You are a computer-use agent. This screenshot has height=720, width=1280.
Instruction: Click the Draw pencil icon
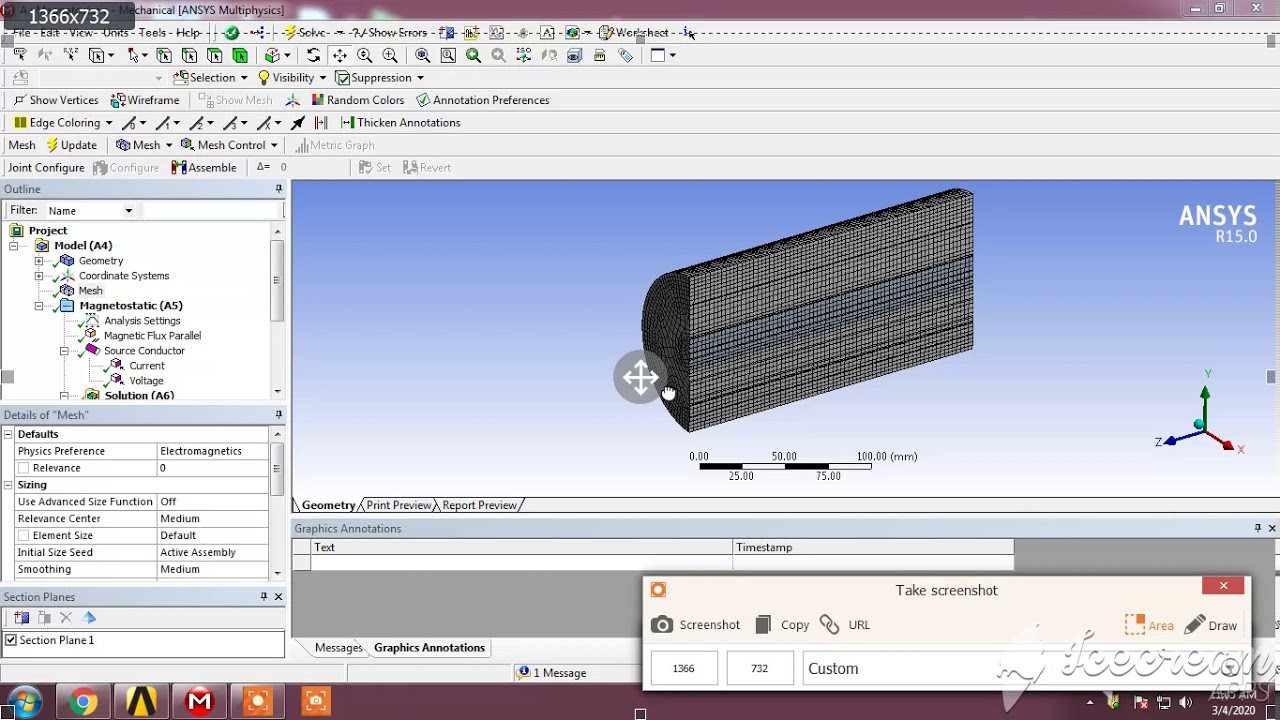coord(1194,625)
